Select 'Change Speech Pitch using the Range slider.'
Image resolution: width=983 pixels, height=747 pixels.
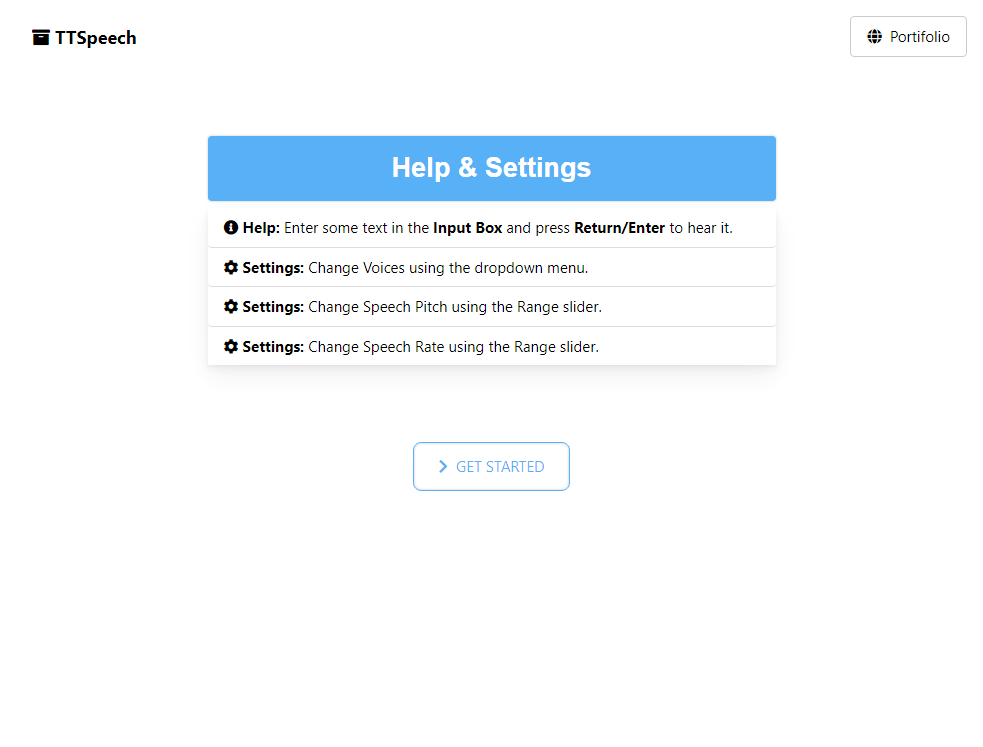[455, 307]
